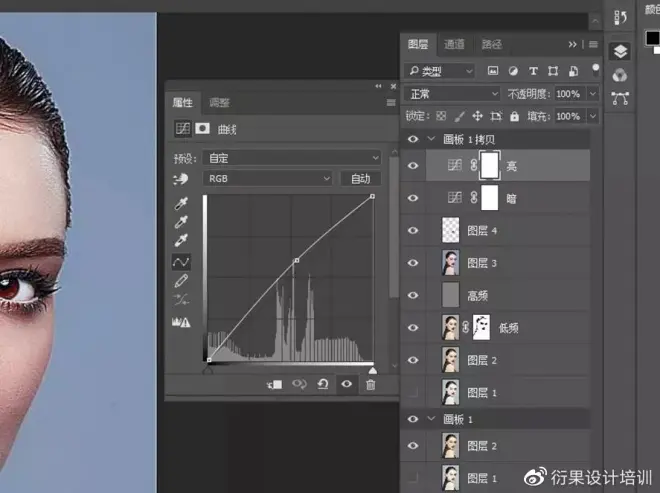
Task: Open the 预设 preset dropdown
Action: [292, 158]
